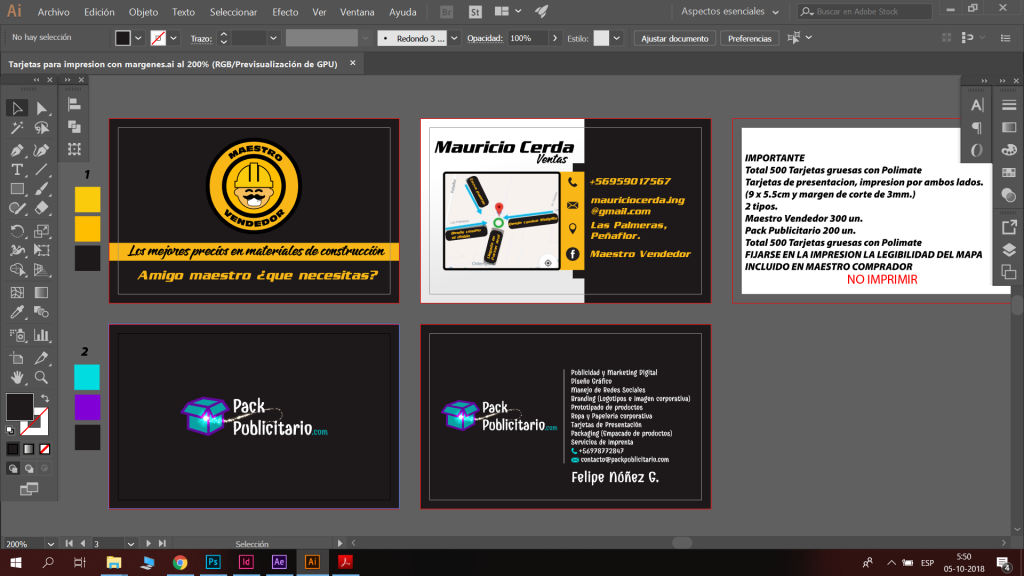This screenshot has width=1024, height=576.
Task: Select the Lasso tool
Action: (x=42, y=128)
